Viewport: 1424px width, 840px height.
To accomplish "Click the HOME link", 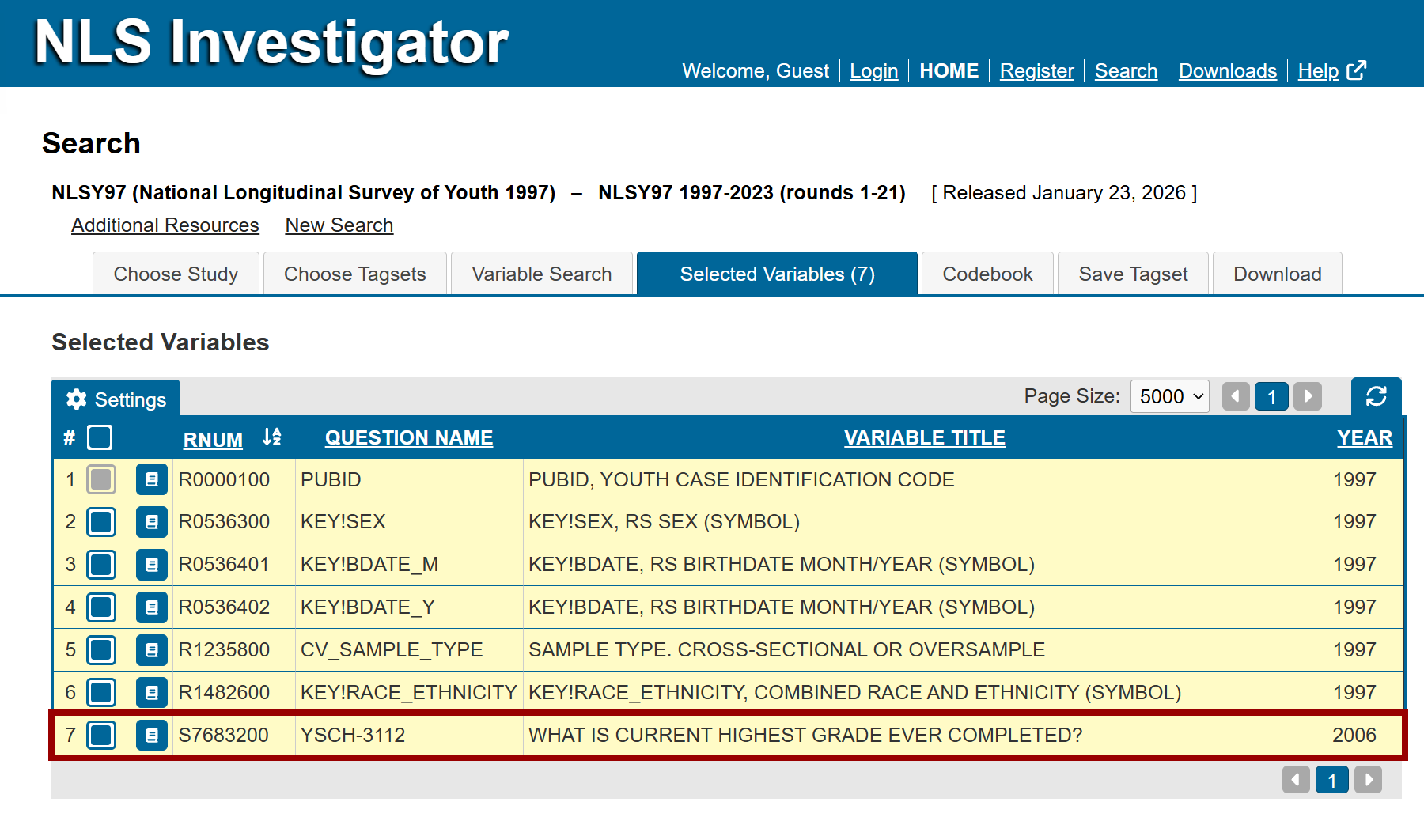I will click(949, 71).
